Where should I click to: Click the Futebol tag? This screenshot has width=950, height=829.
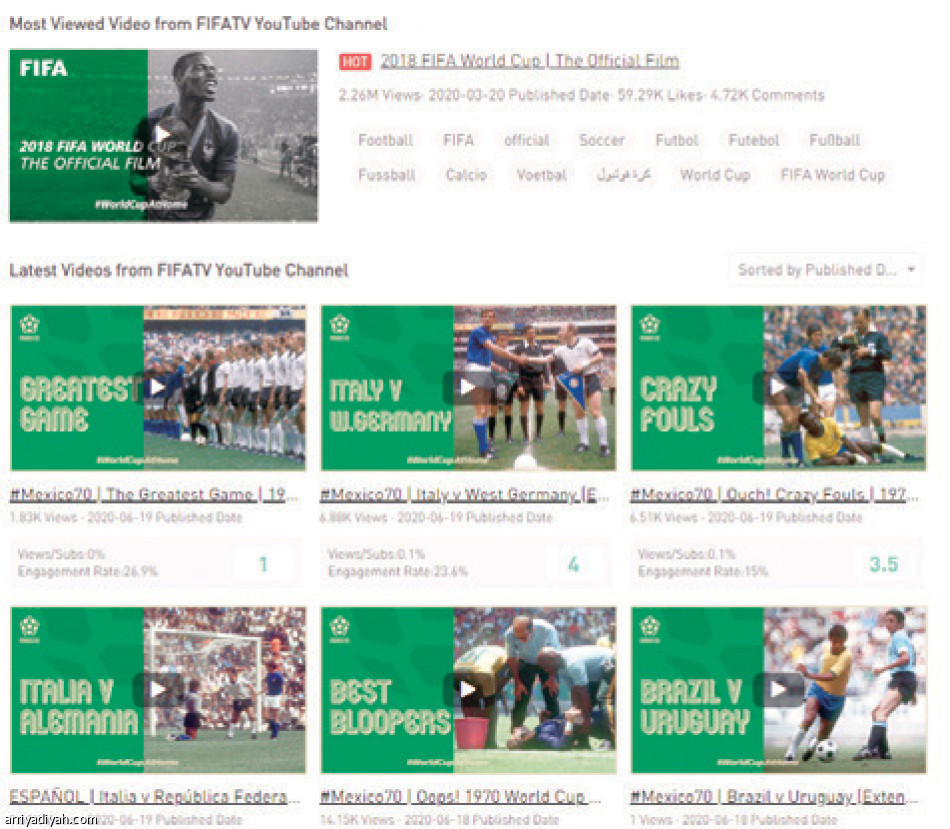pos(753,141)
